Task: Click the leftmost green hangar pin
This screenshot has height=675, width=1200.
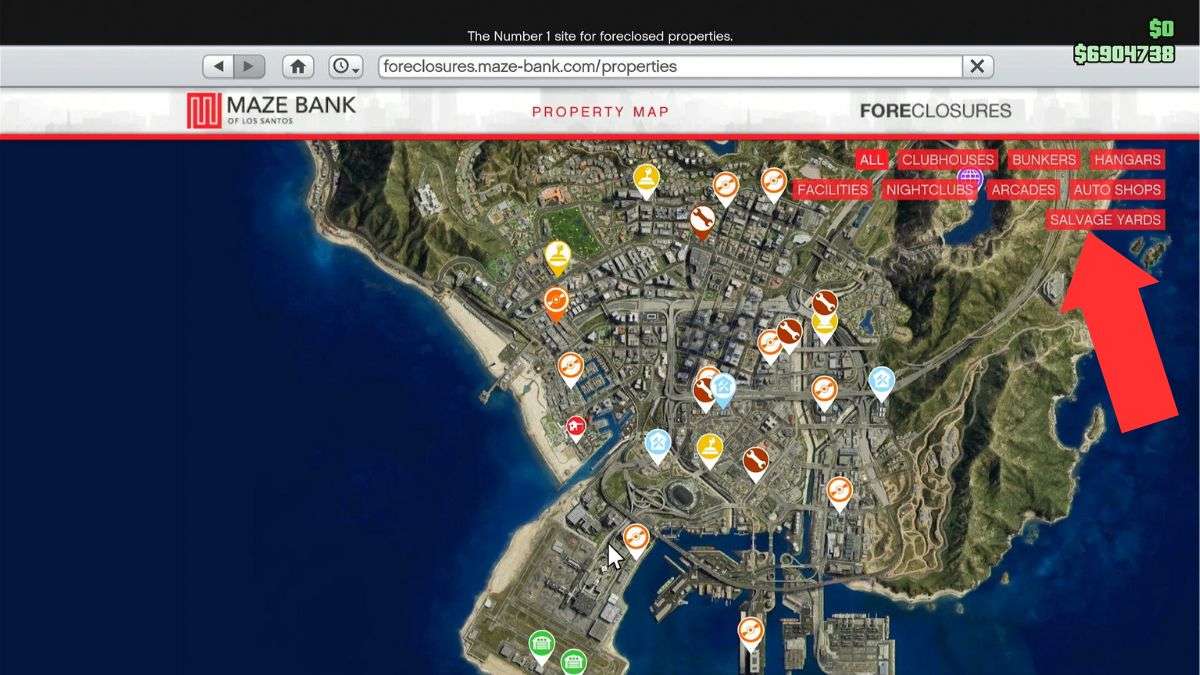Action: (541, 643)
